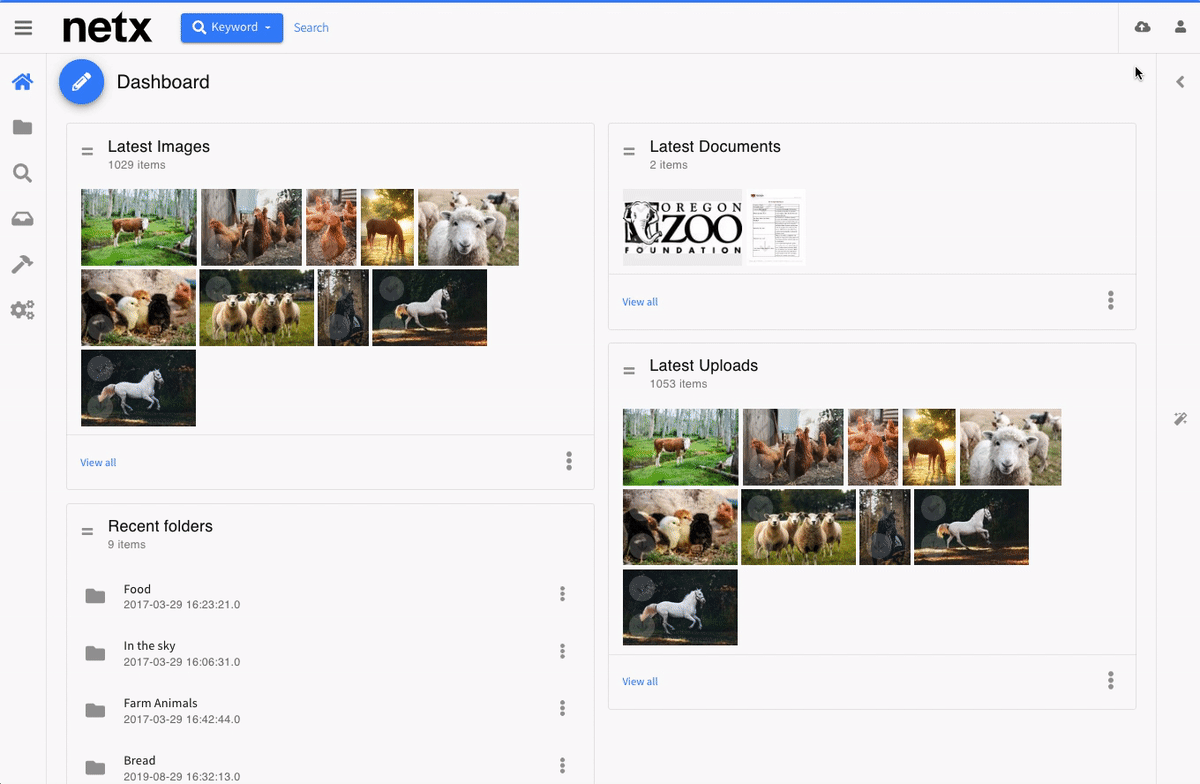Open Latest Images widget options menu
Screen dimensions: 1200x784
(569, 461)
